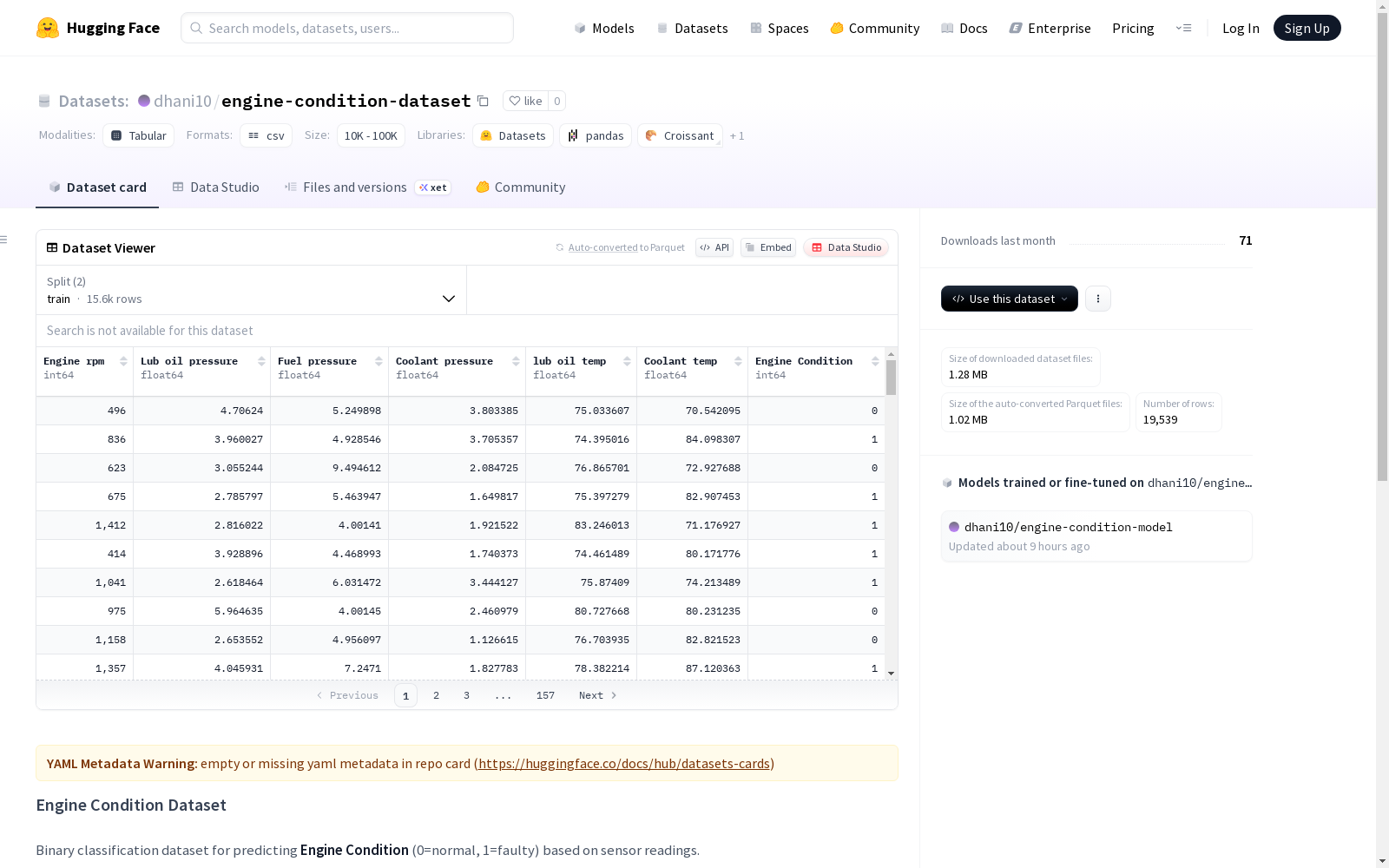
Task: Select the 10K - 100K size tag
Action: point(371,135)
